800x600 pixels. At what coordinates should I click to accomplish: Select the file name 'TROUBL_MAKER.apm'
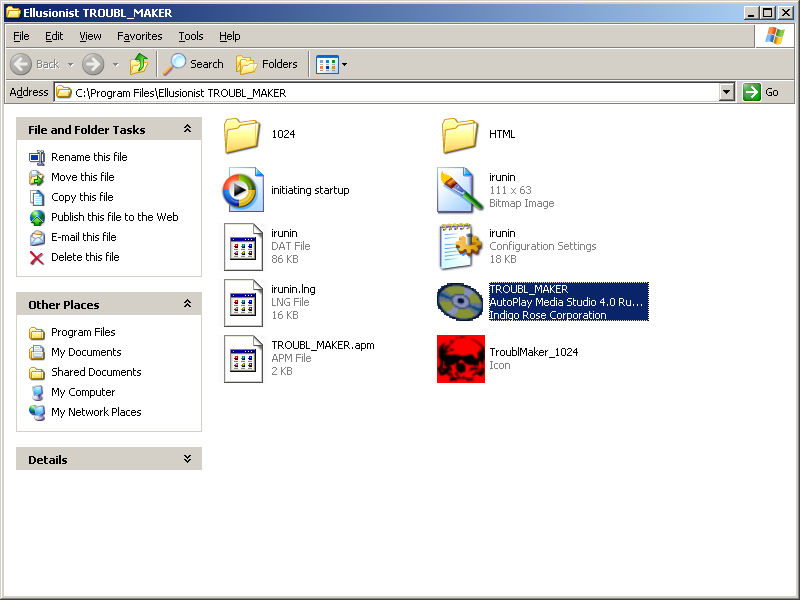(323, 345)
